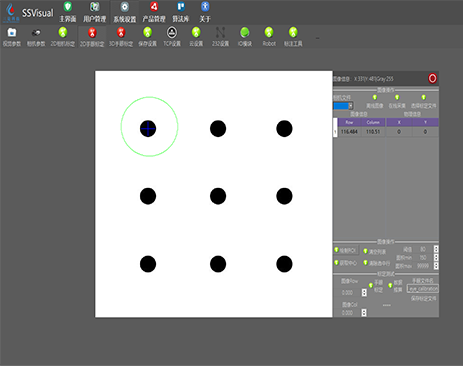Select the Row cell value 116.484

(349, 132)
